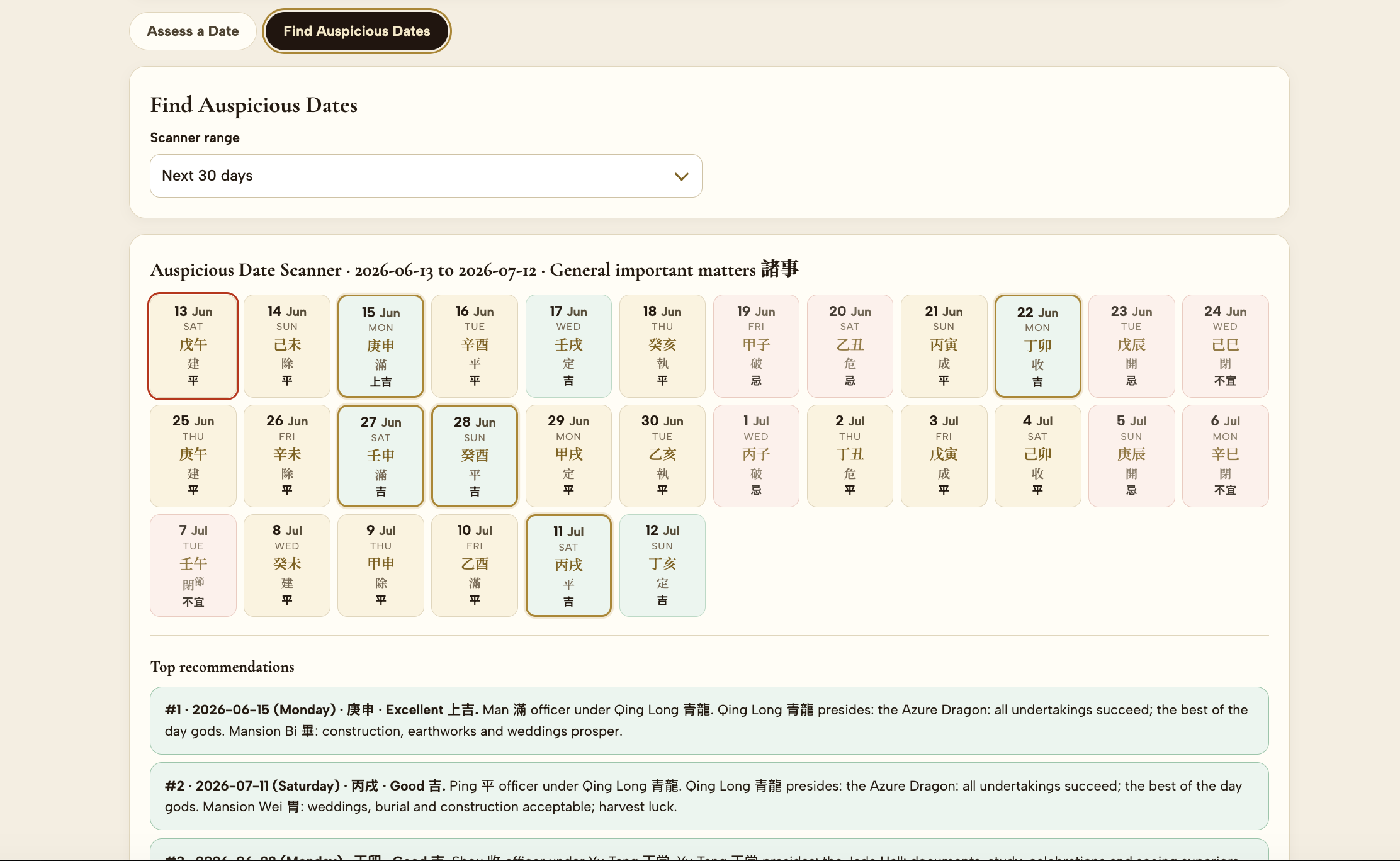1400x861 pixels.
Task: Select the 20 Jun Saturday card
Action: [x=850, y=346]
